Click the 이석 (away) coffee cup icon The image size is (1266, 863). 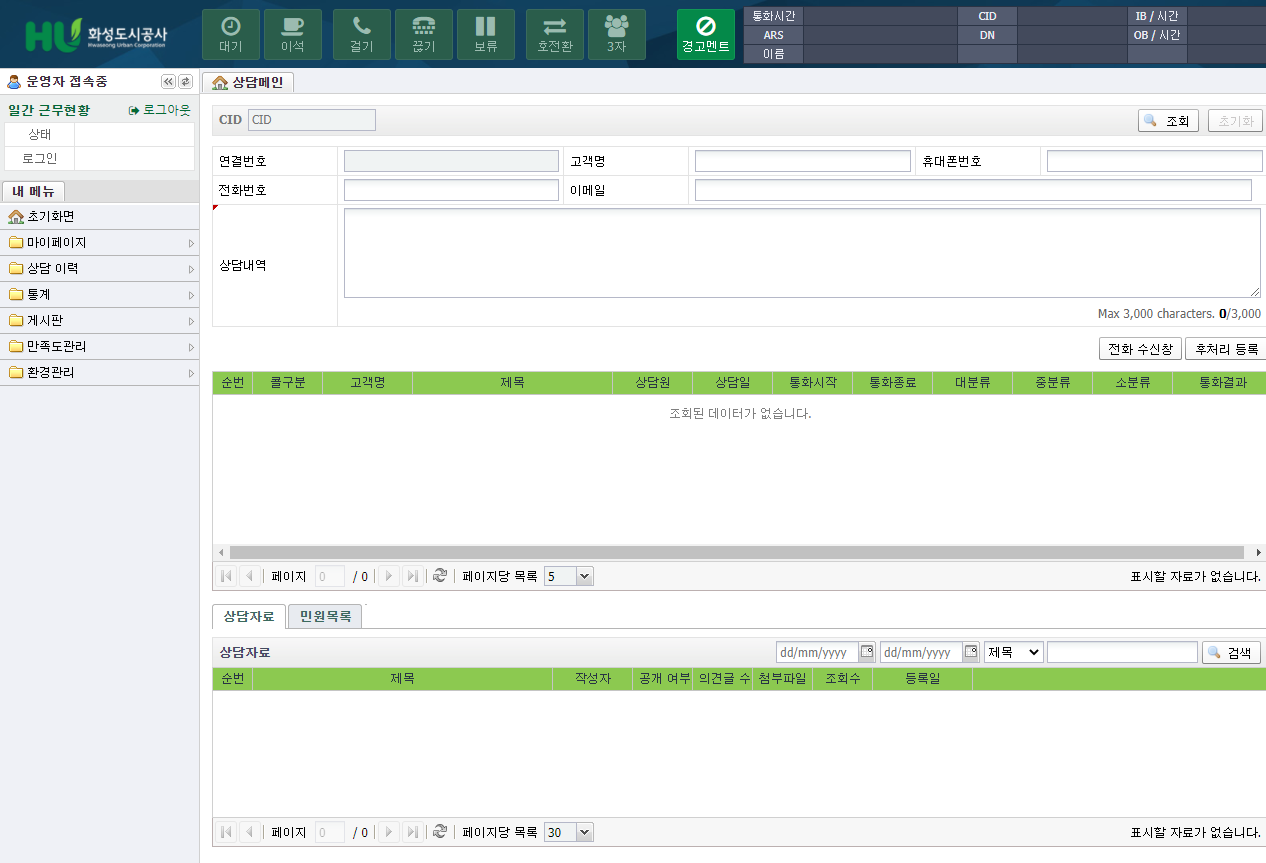(x=292, y=27)
